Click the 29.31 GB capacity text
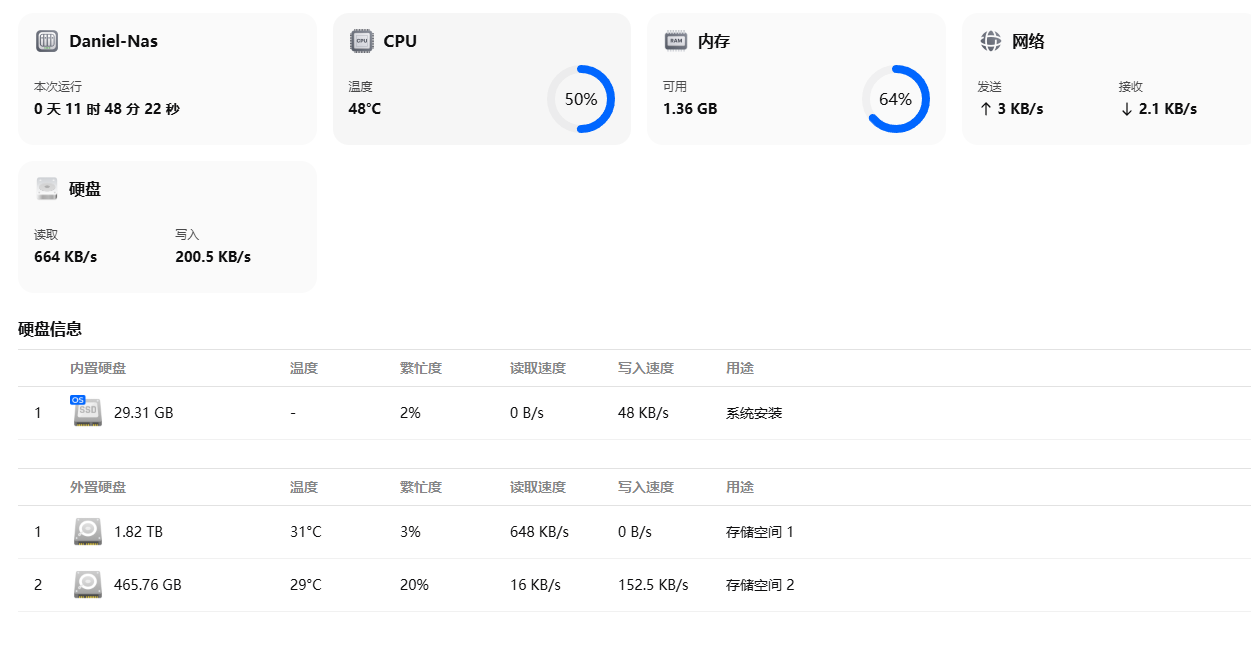The image size is (1251, 648). [144, 412]
